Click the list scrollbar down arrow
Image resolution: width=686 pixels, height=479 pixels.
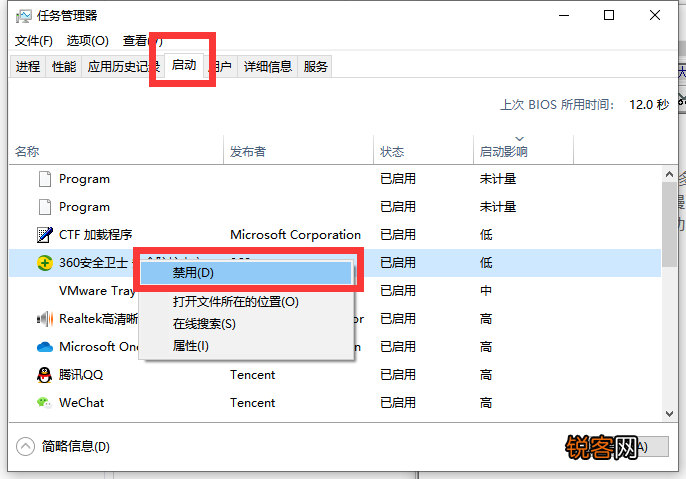pos(669,413)
